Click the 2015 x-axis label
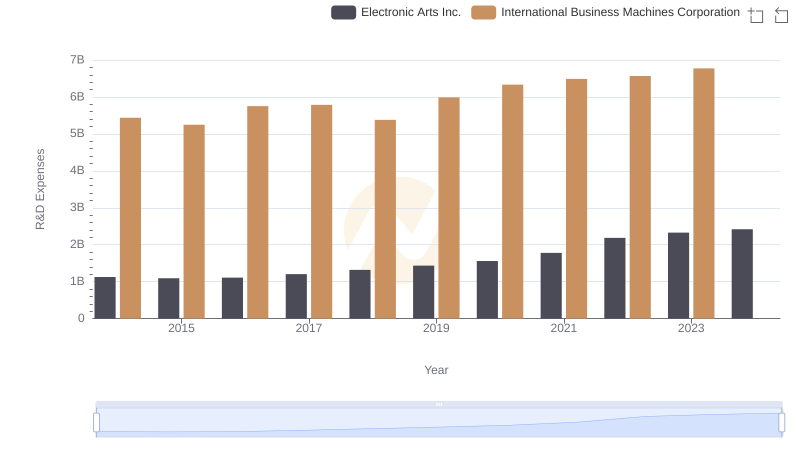This screenshot has height=461, width=800. tap(181, 328)
